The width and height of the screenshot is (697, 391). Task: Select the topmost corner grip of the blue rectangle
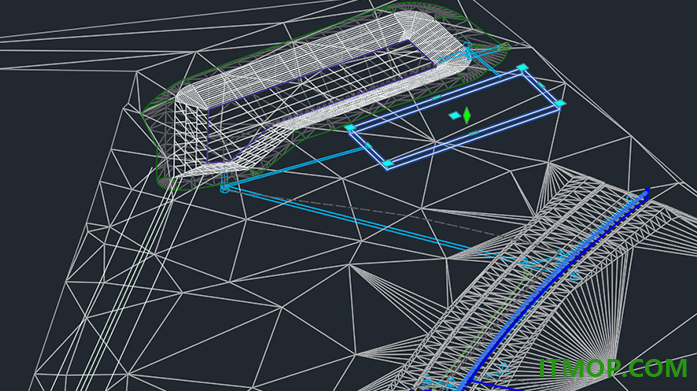[523, 67]
